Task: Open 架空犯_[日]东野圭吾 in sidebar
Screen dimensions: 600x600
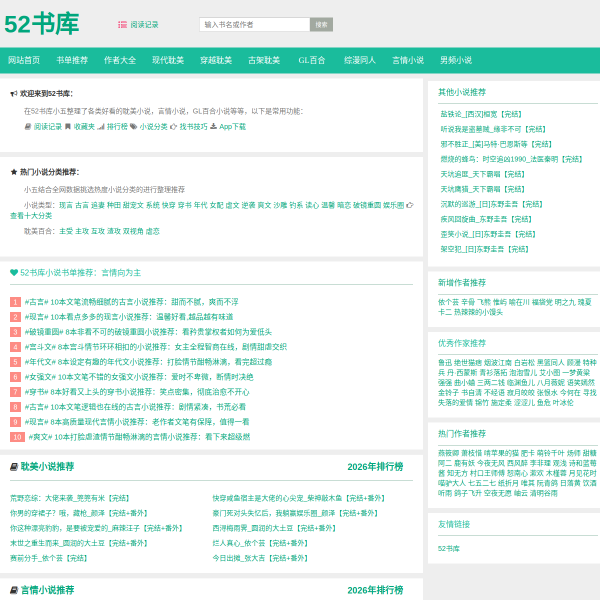Action: 484,249
